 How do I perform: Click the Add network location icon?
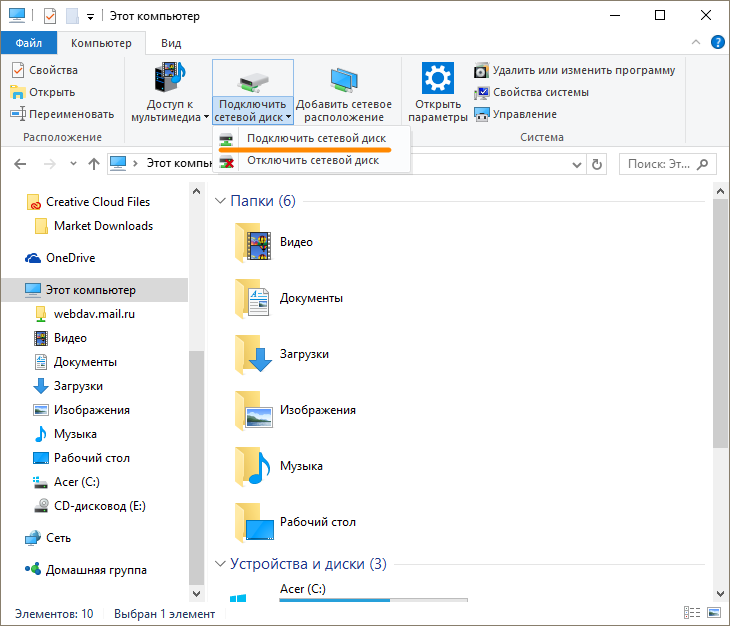click(343, 78)
